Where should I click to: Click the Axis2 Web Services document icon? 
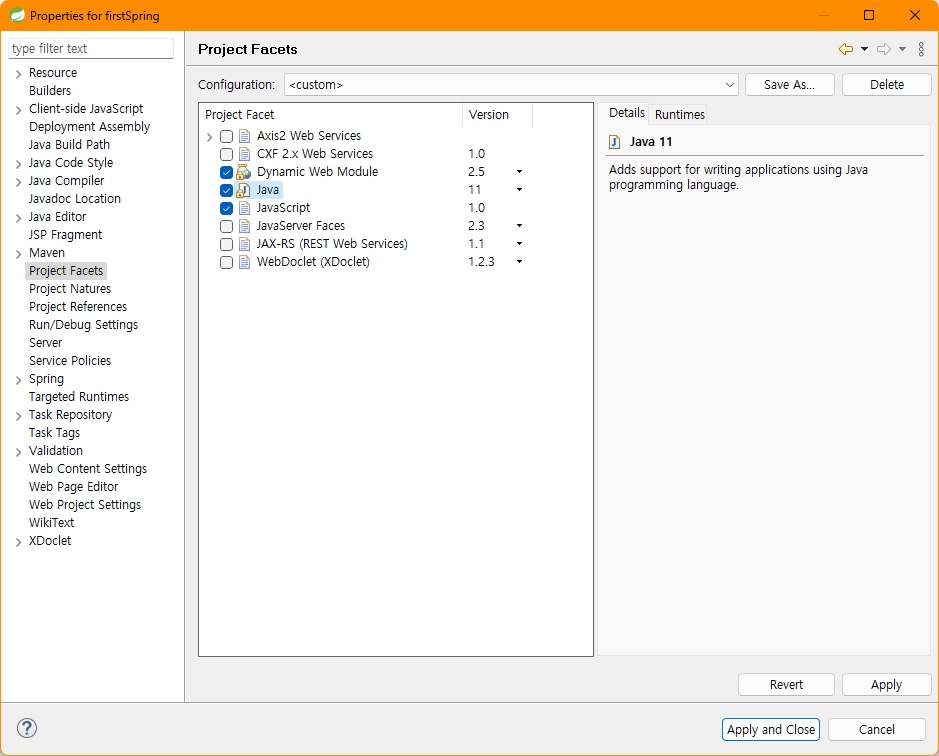coord(244,136)
